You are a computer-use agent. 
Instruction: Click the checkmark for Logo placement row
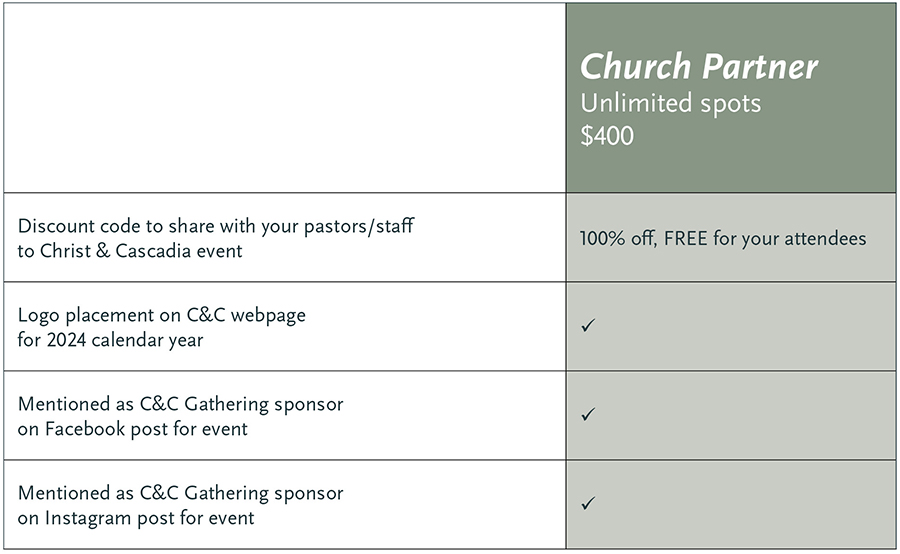click(588, 326)
